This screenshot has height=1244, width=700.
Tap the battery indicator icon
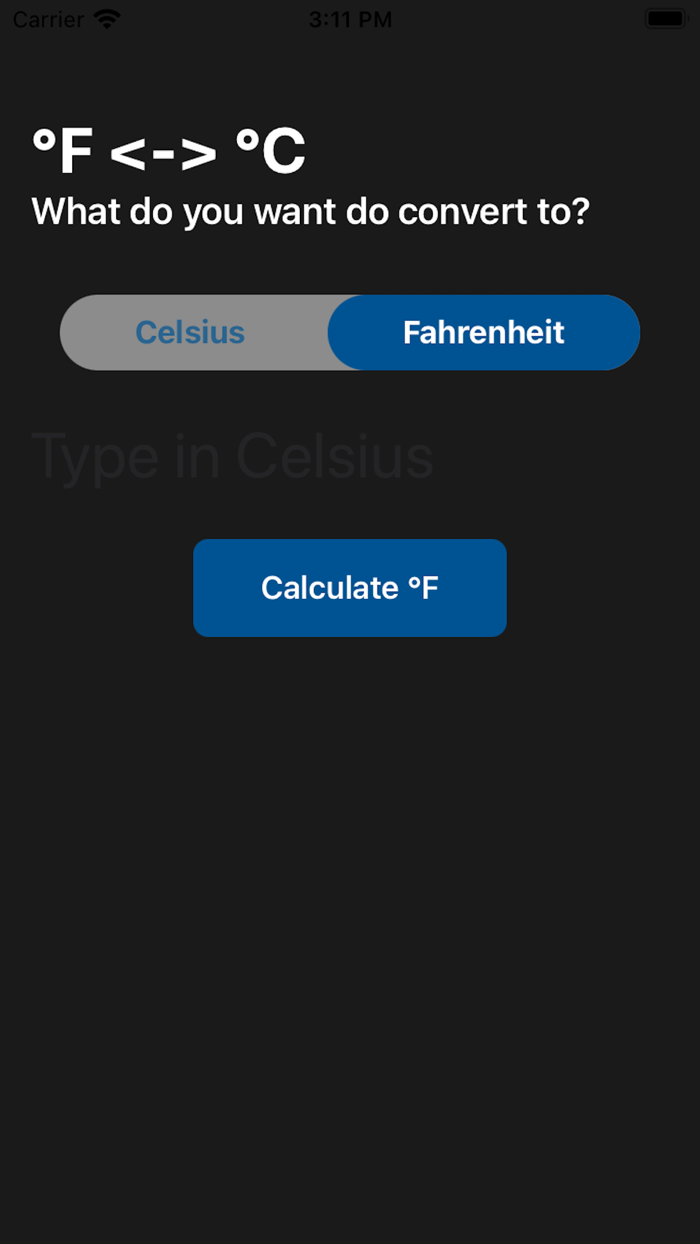[x=665, y=17]
